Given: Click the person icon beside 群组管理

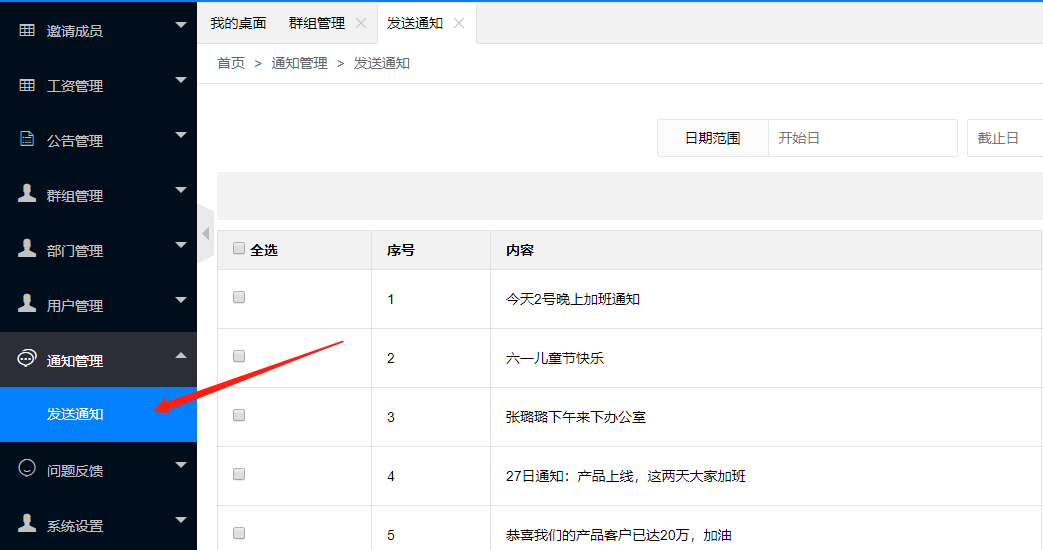Looking at the screenshot, I should click(27, 194).
